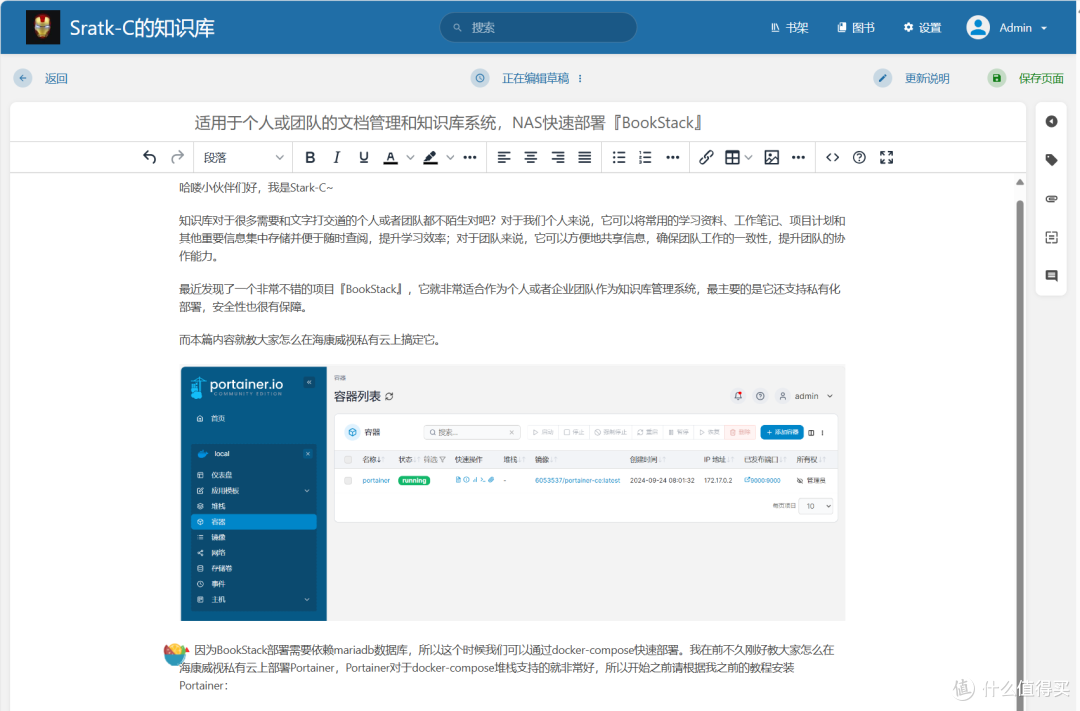1080x711 pixels.
Task: Align text center
Action: (x=531, y=157)
